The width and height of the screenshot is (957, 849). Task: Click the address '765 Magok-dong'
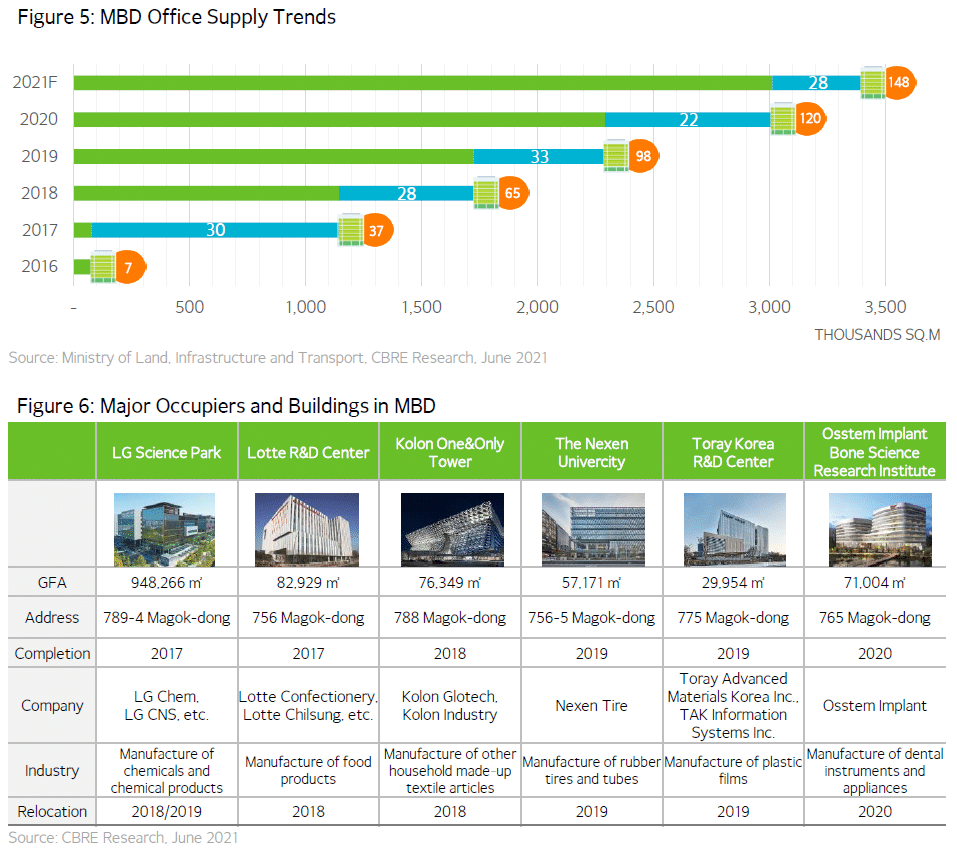tap(875, 618)
